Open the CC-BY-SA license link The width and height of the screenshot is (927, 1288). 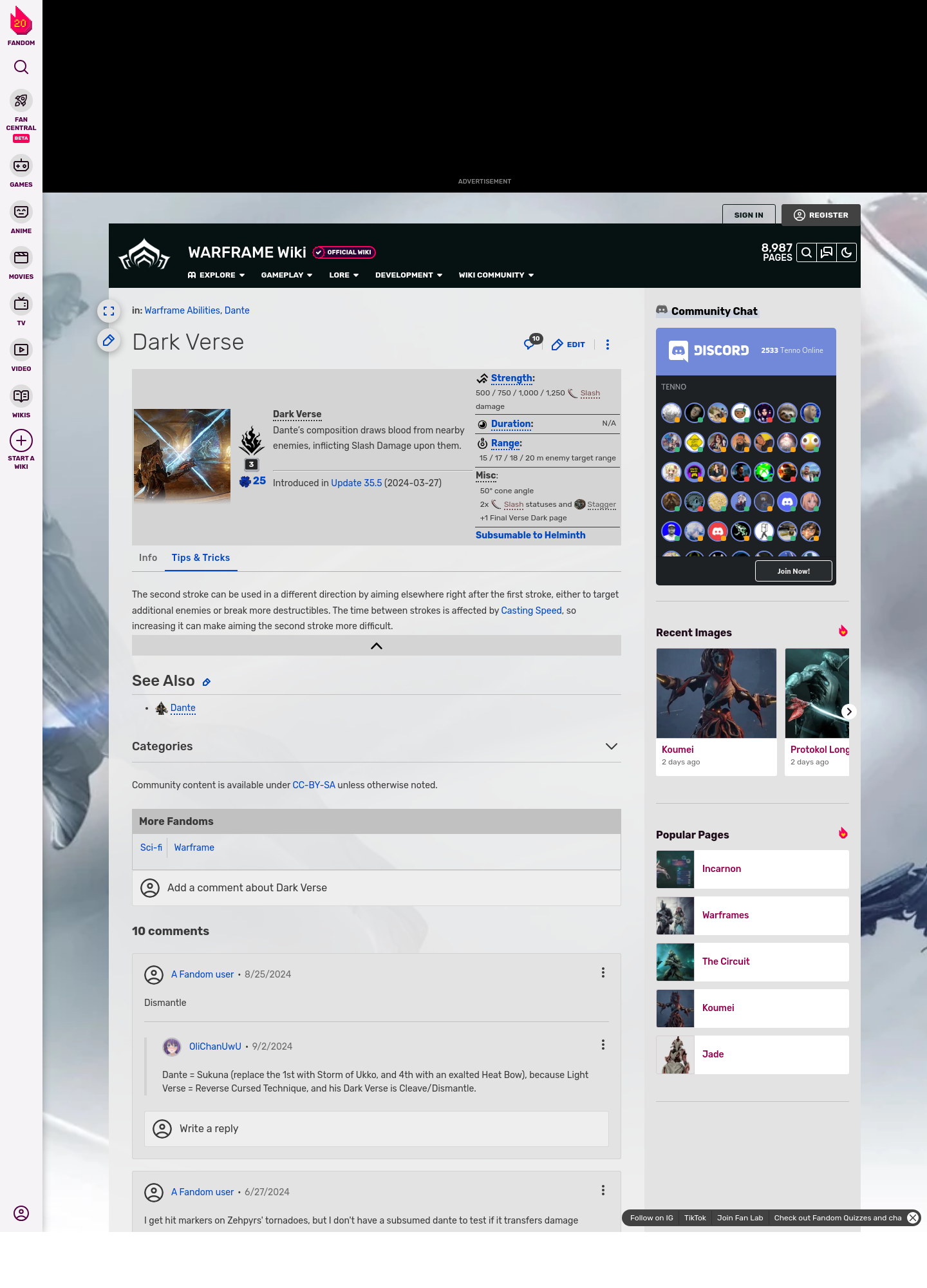[314, 785]
